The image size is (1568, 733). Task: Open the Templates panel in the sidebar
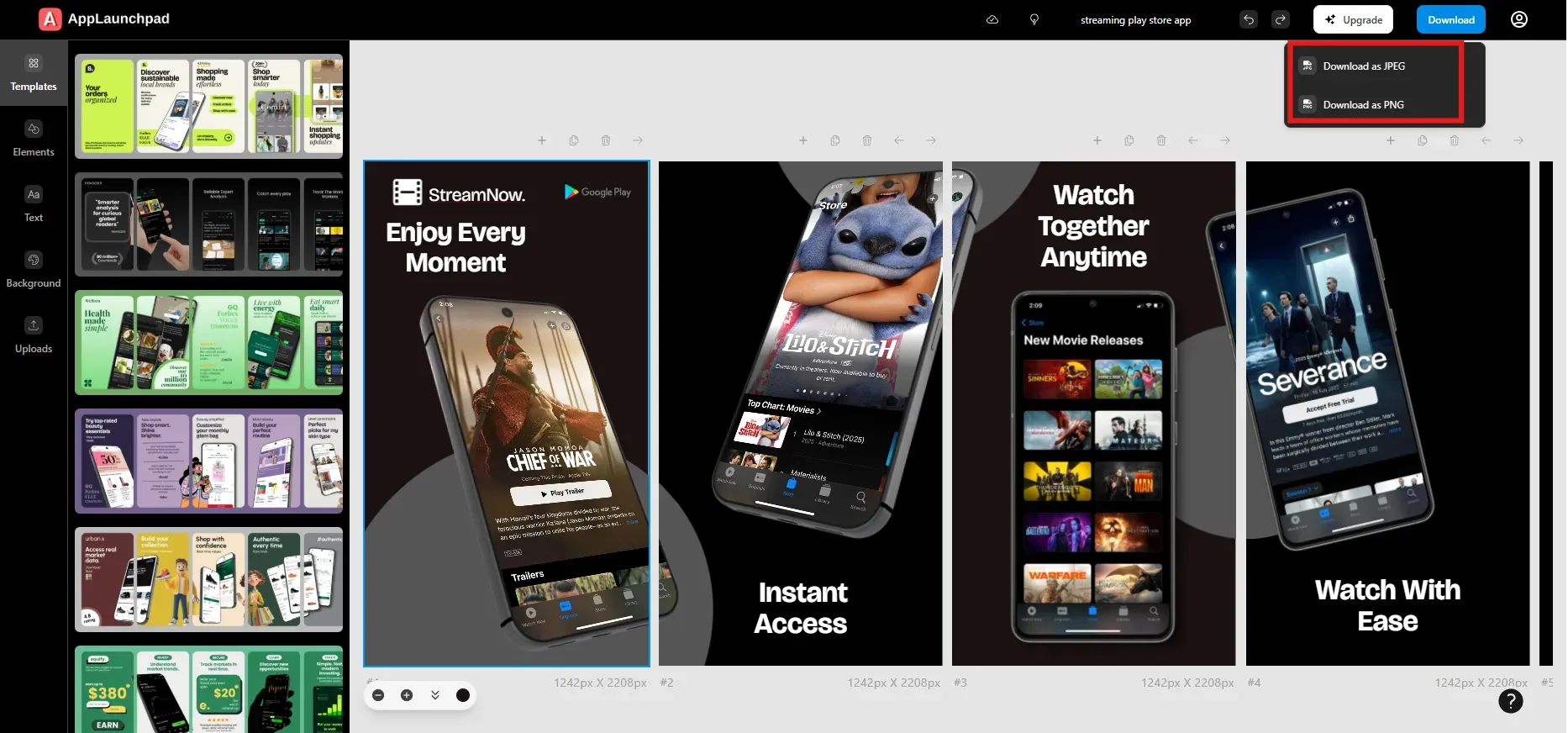[x=34, y=73]
